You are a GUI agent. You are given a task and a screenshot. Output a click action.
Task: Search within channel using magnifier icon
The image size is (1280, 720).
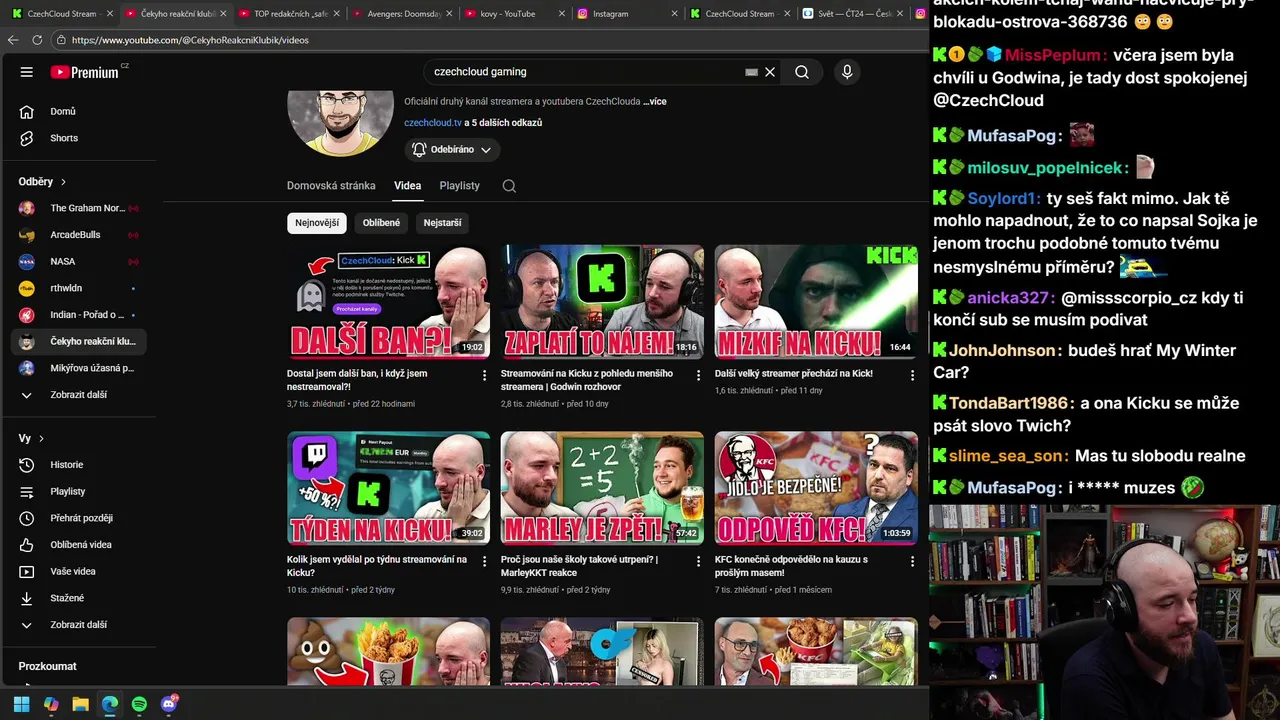pyautogui.click(x=509, y=186)
